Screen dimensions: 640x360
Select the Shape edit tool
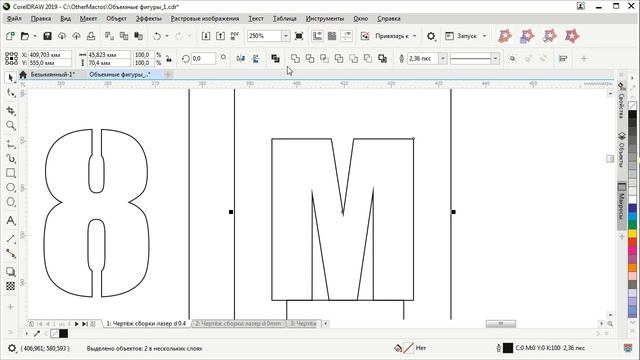point(11,93)
